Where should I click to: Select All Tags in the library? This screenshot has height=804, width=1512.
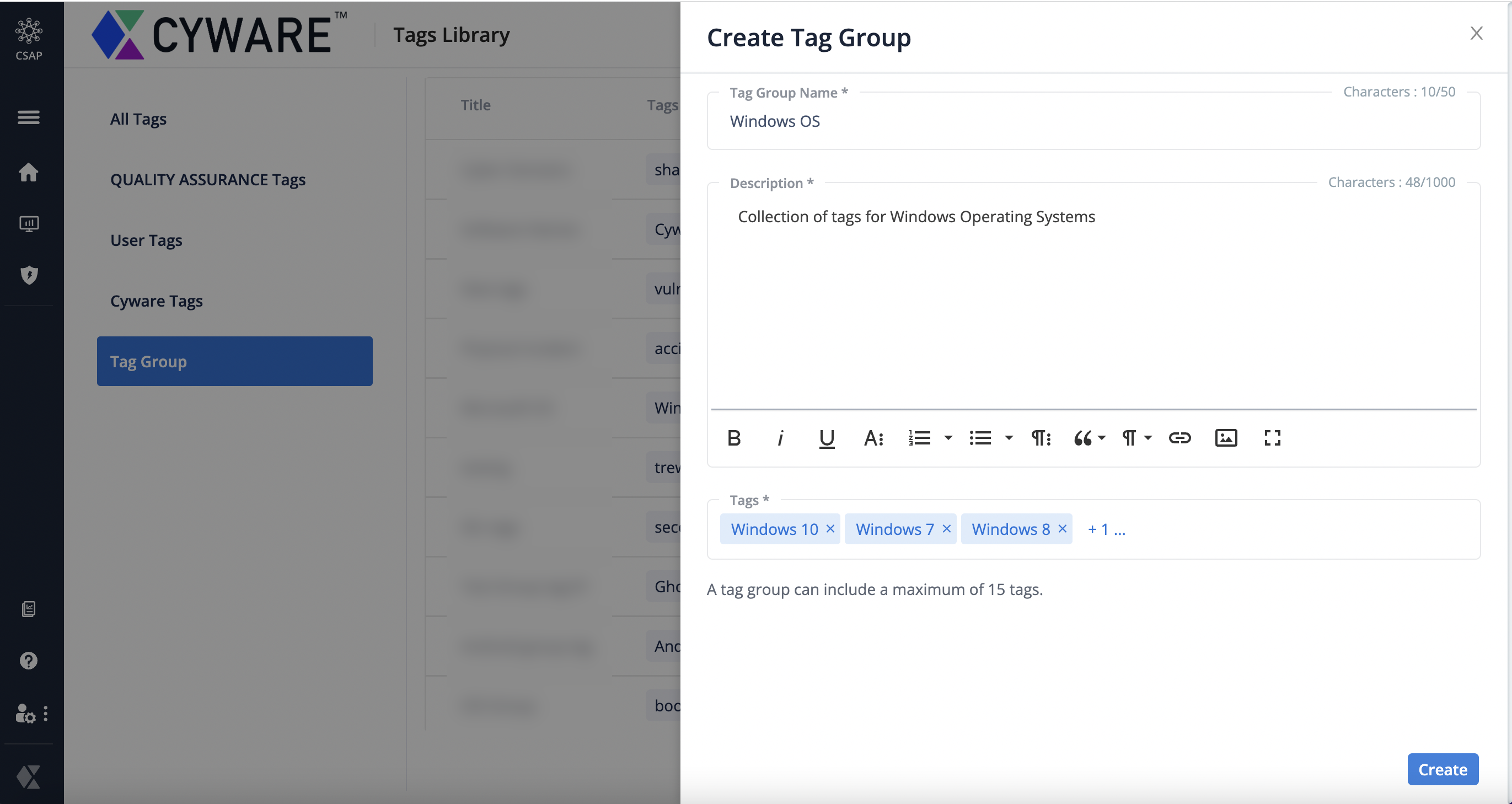(x=138, y=119)
